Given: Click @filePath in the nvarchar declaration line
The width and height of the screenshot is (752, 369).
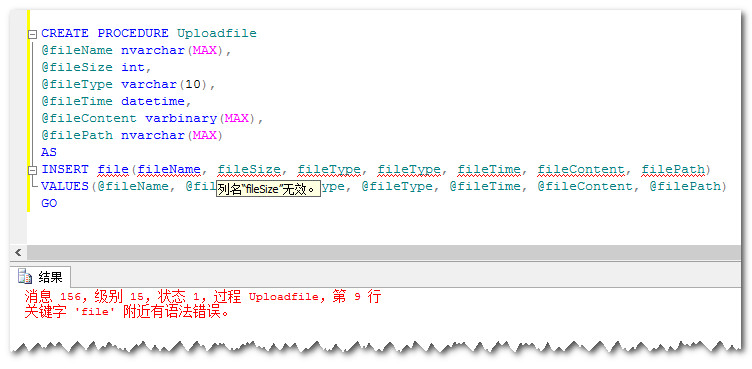Looking at the screenshot, I should point(77,135).
